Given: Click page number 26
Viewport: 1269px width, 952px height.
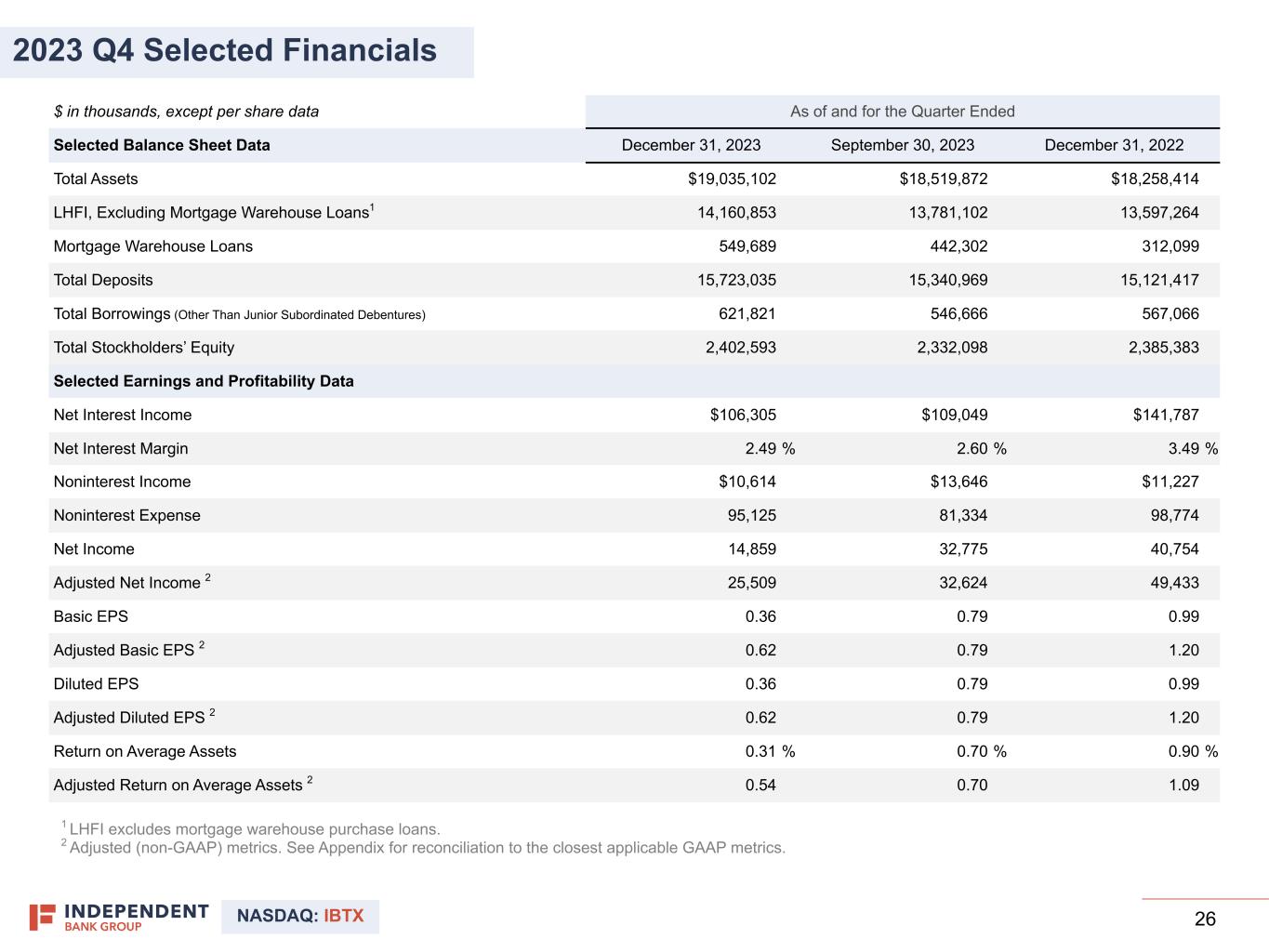Looking at the screenshot, I should (x=1204, y=919).
